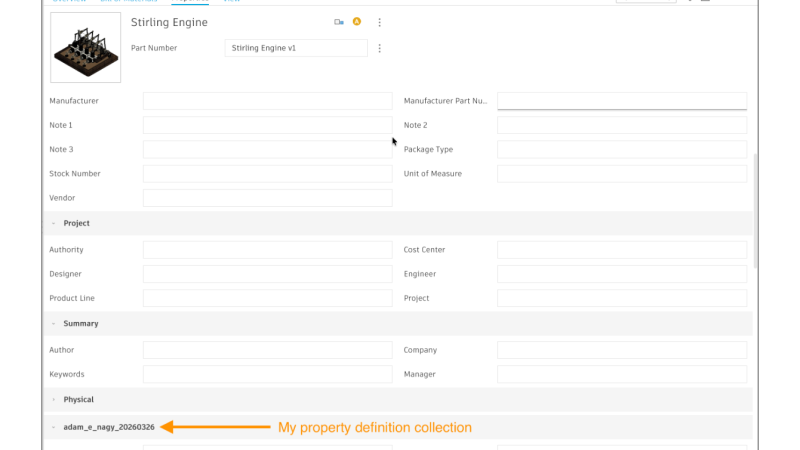
Task: Expand the Physical section
Action: pos(54,399)
